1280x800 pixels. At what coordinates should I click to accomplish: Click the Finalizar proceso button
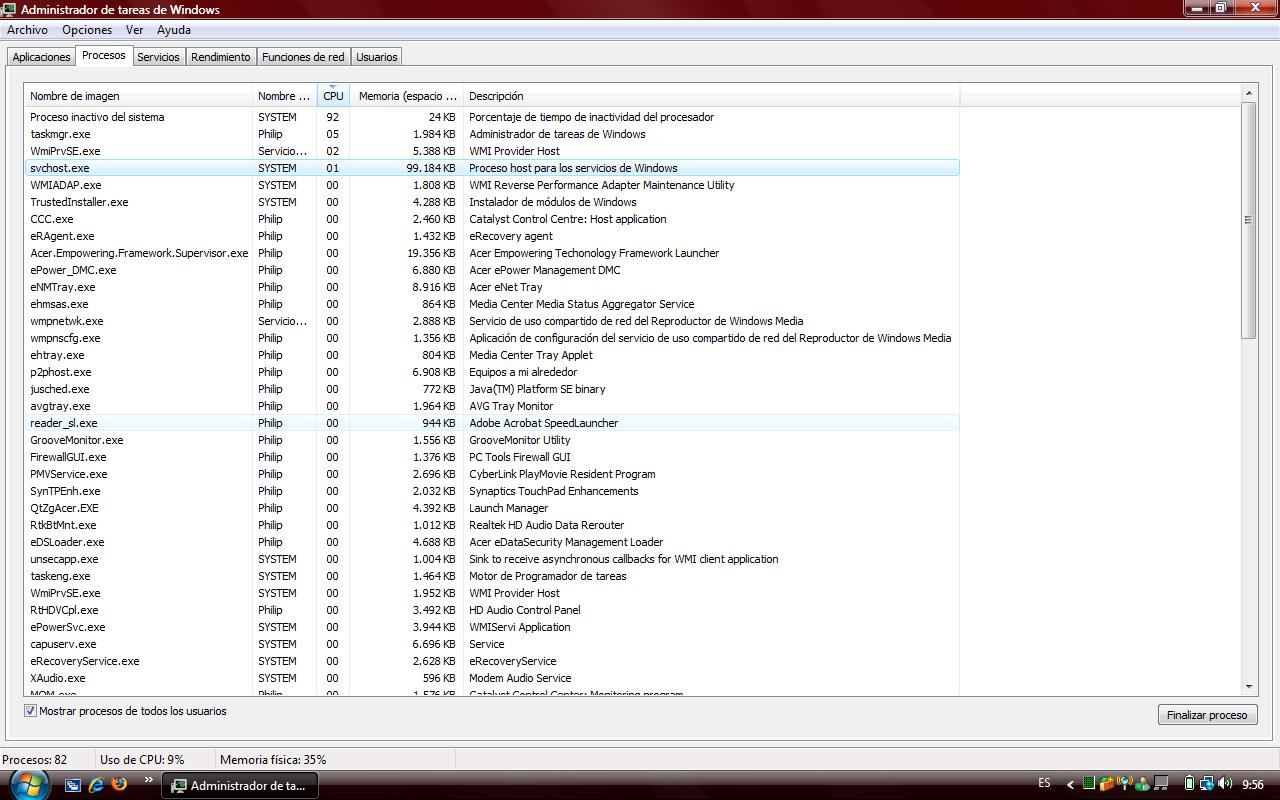pyautogui.click(x=1207, y=714)
